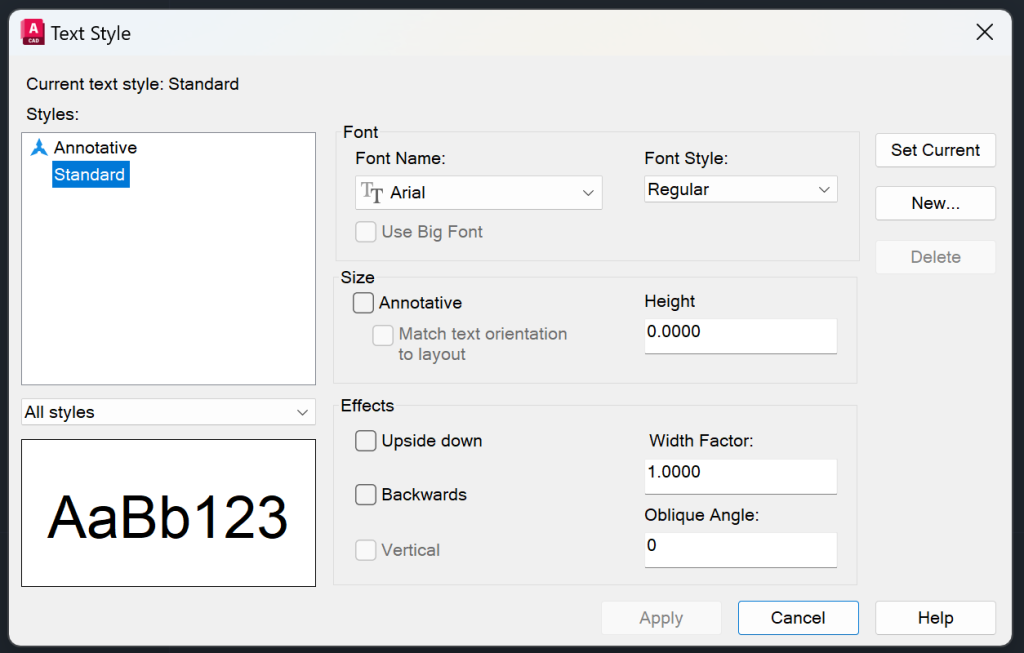The height and width of the screenshot is (653, 1024).
Task: Click the Annotative style icon in Styles list
Action: (x=39, y=147)
